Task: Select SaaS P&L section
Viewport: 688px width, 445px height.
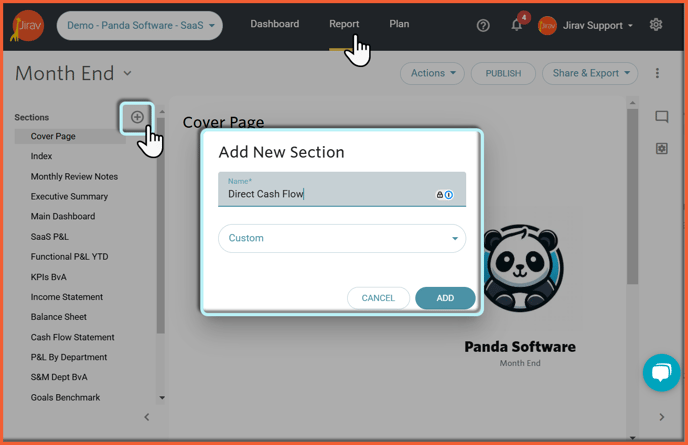Action: pos(50,237)
